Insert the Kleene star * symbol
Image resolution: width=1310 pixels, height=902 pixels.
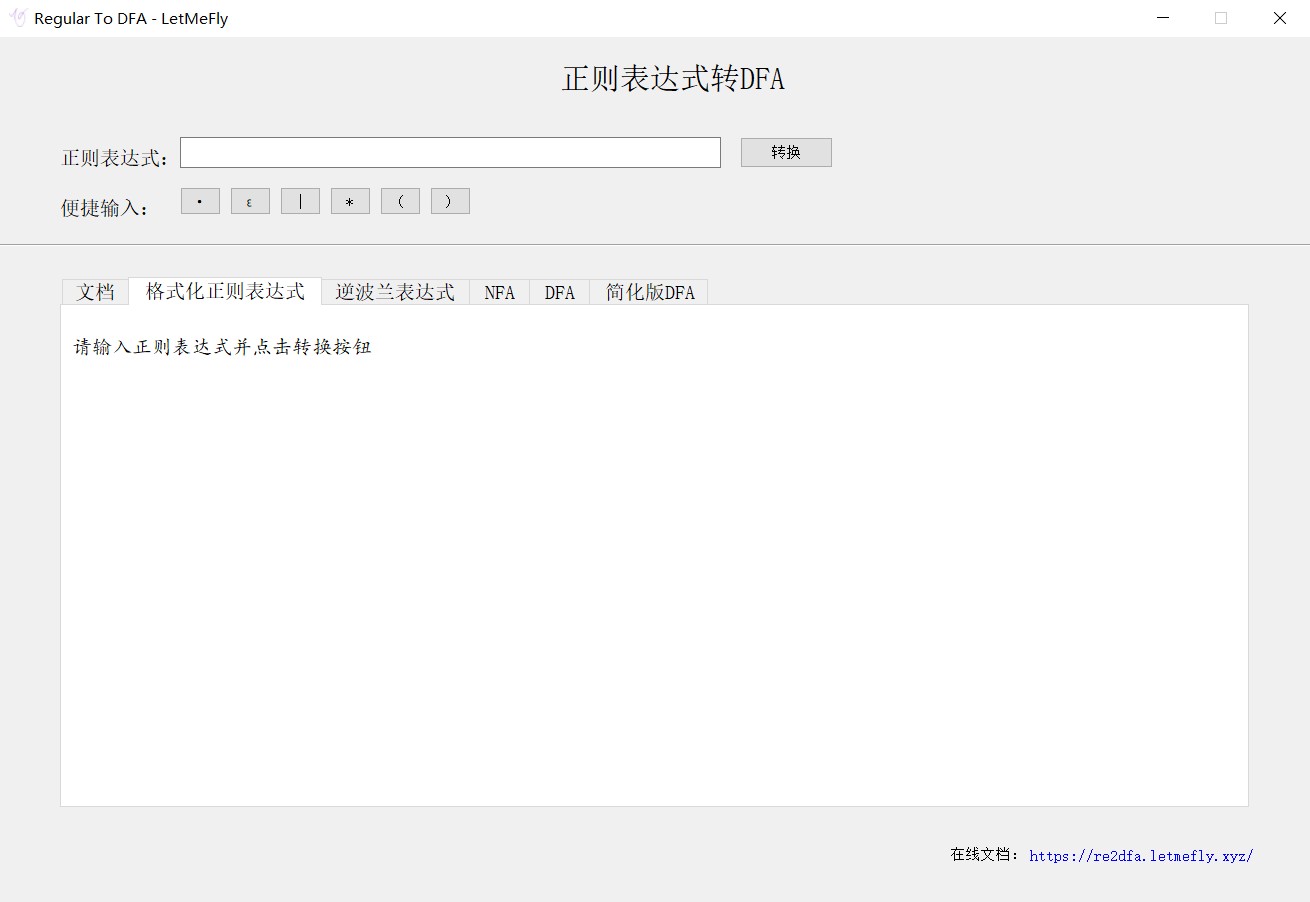tap(350, 201)
